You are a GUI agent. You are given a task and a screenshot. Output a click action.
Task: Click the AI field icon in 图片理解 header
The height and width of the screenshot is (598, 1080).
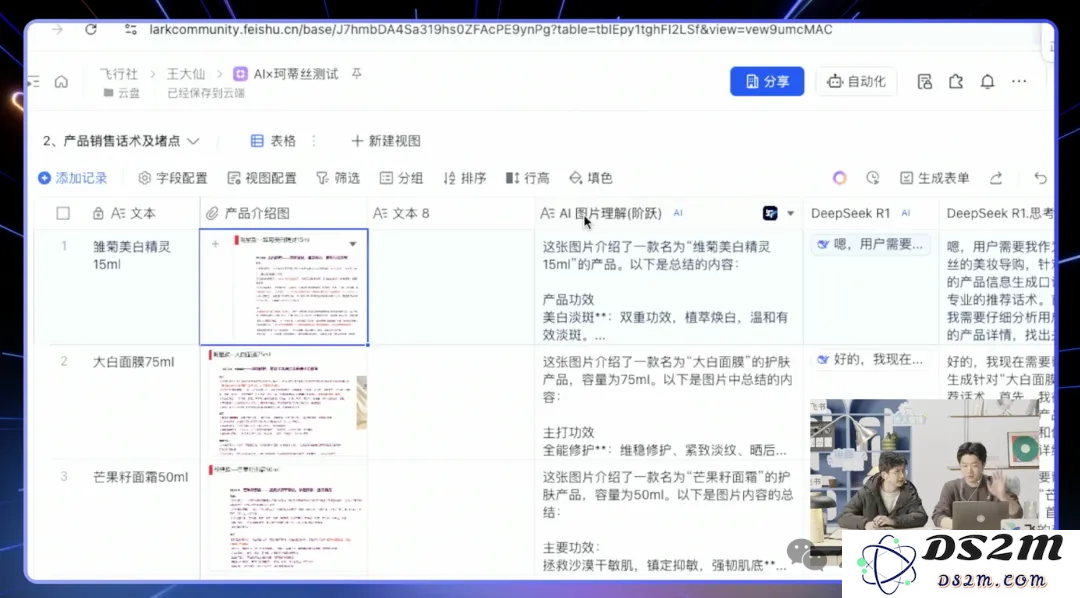(x=770, y=214)
